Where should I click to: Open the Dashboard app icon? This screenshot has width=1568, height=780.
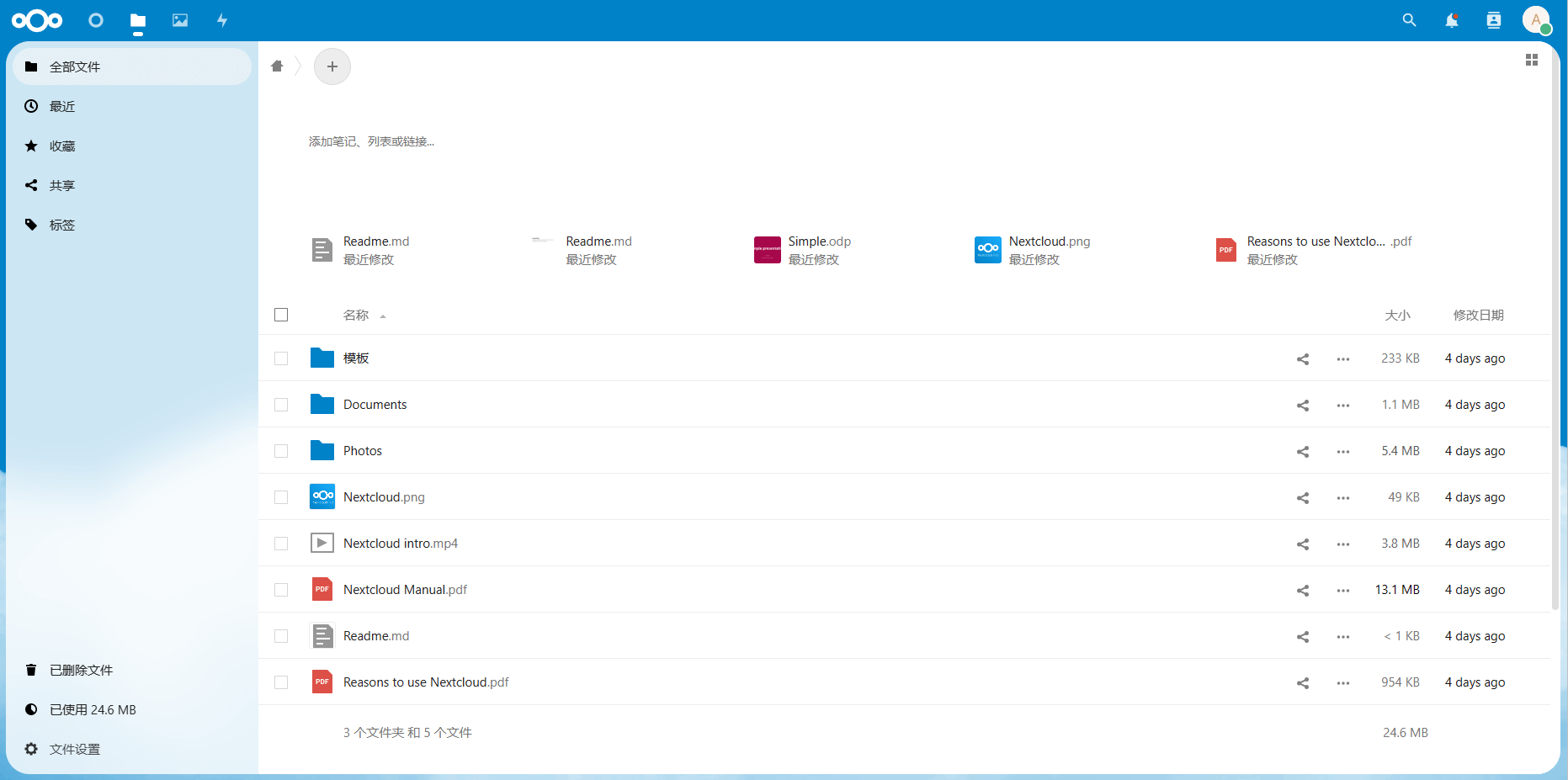[96, 20]
